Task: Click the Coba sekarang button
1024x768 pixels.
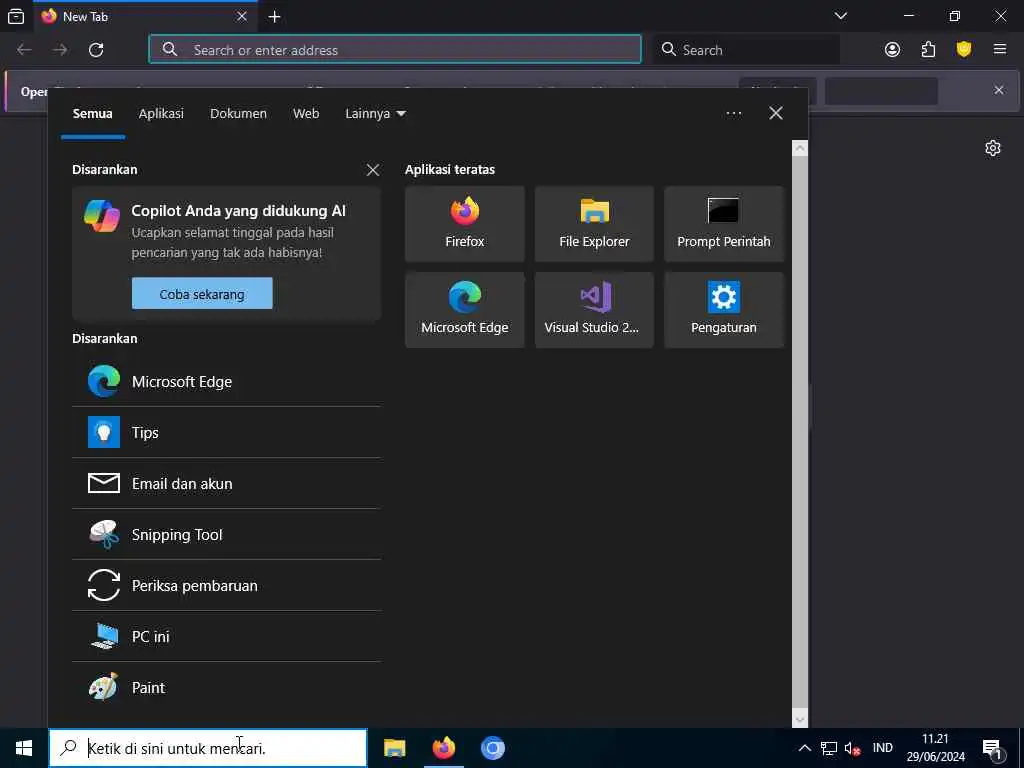Action: pyautogui.click(x=202, y=294)
